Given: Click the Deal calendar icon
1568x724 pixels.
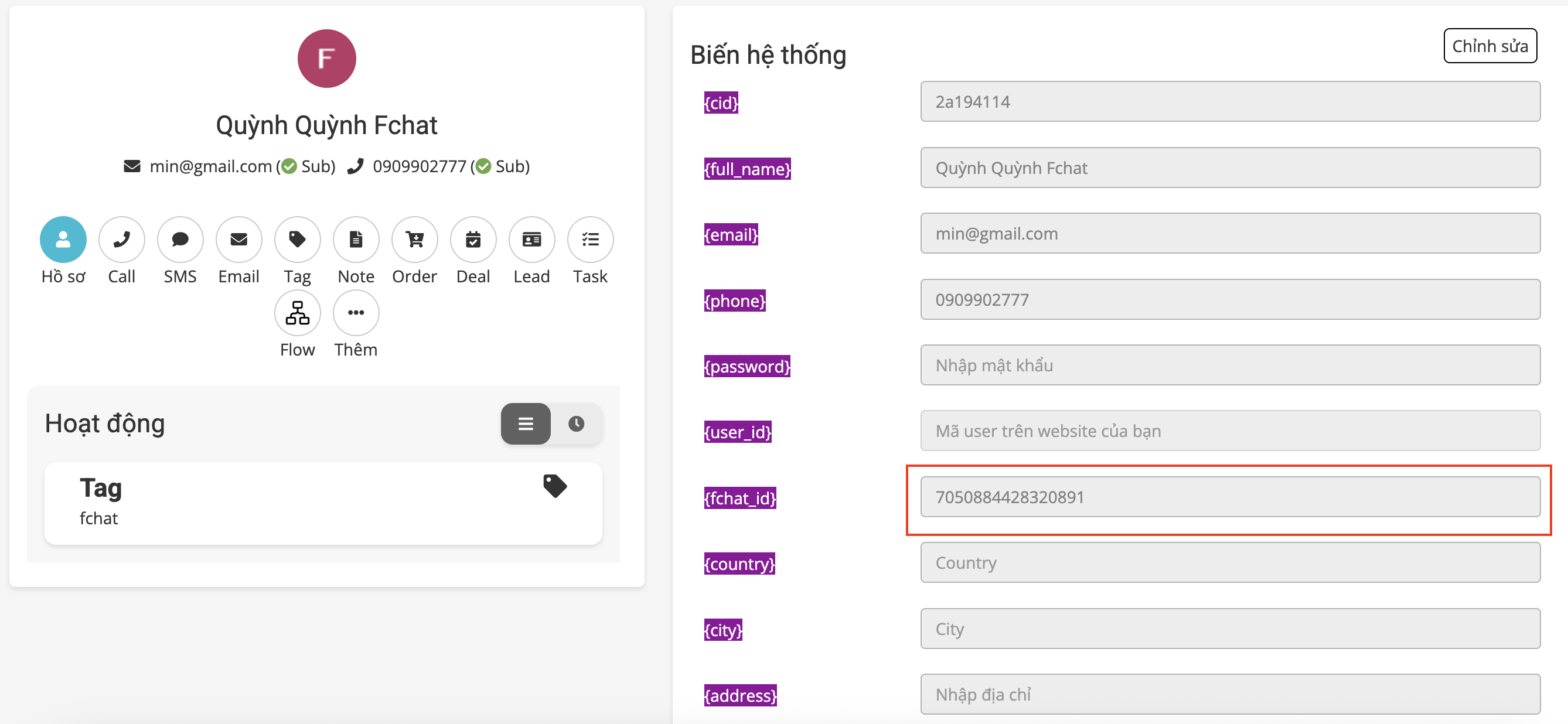Looking at the screenshot, I should point(473,239).
